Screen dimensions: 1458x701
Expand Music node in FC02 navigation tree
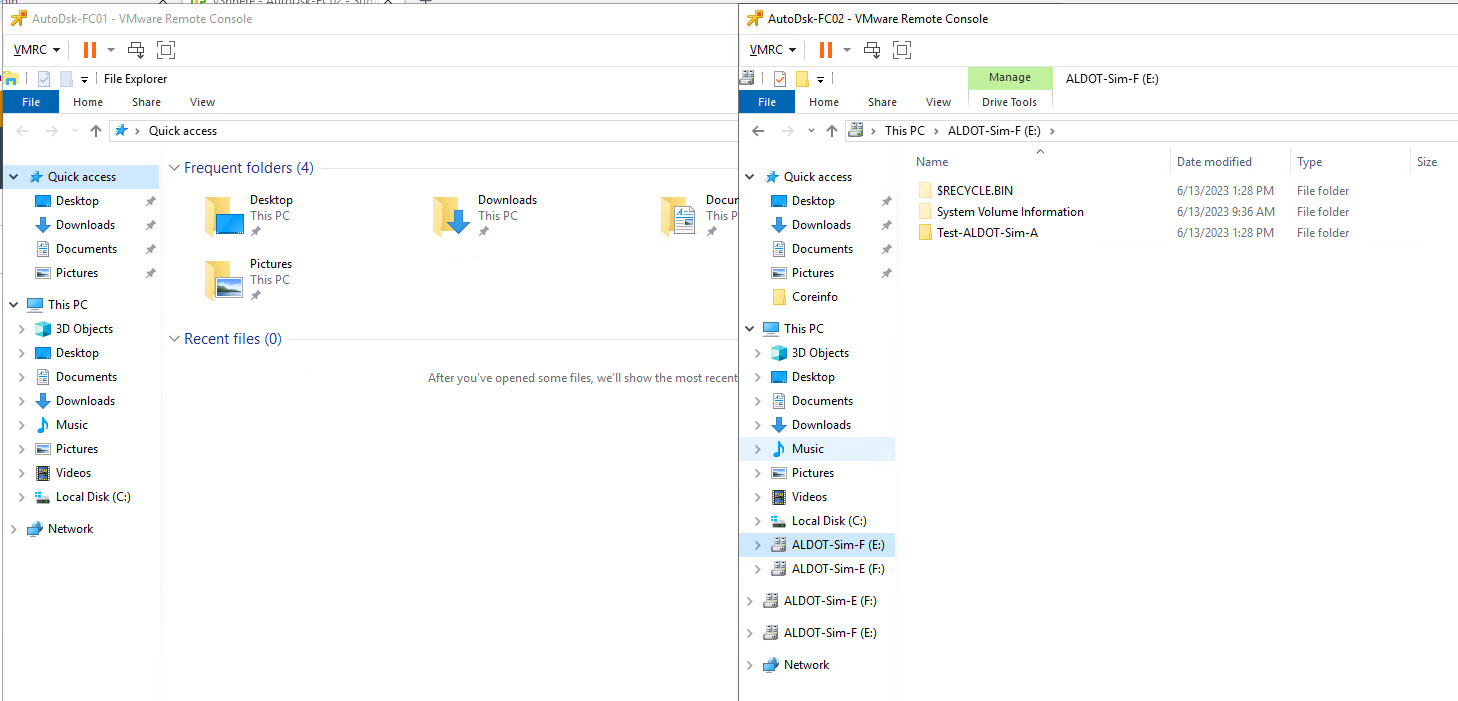coord(758,449)
